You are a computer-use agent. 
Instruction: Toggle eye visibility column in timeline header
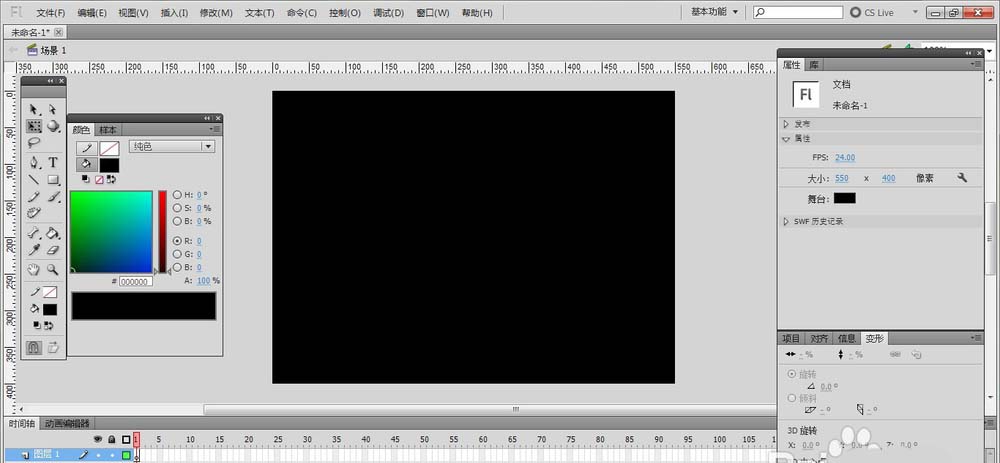coord(98,439)
